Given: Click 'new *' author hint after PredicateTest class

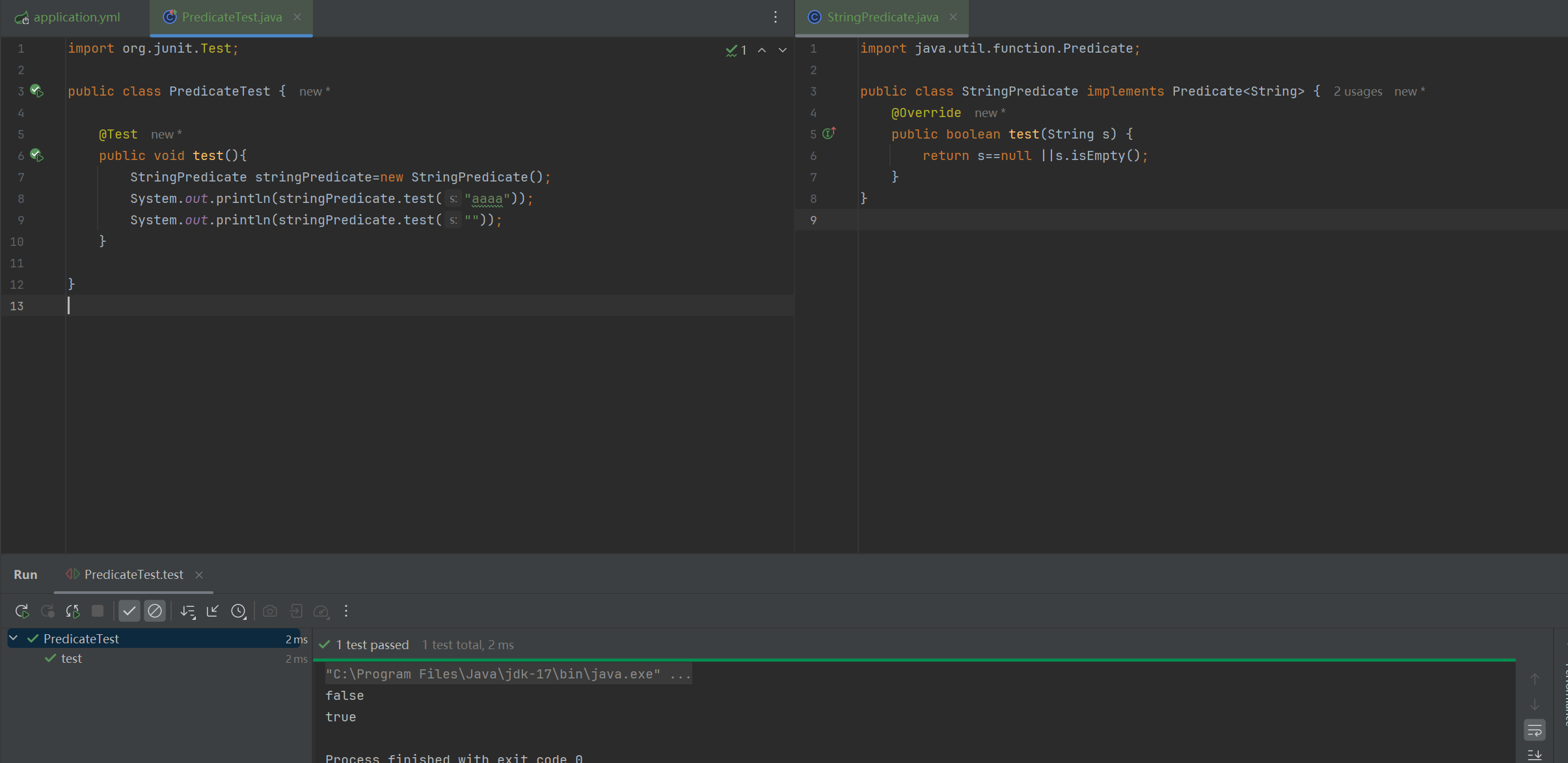Looking at the screenshot, I should [x=315, y=92].
